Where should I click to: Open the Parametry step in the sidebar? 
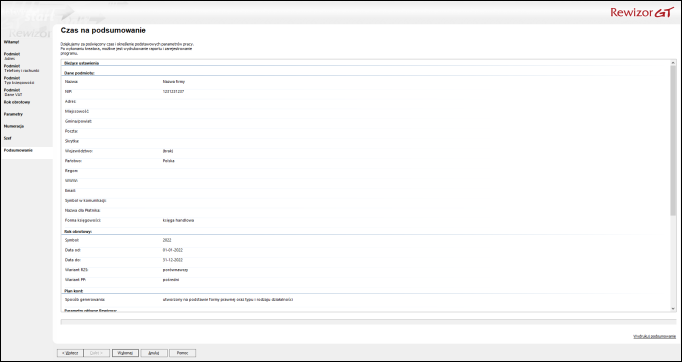coord(13,114)
